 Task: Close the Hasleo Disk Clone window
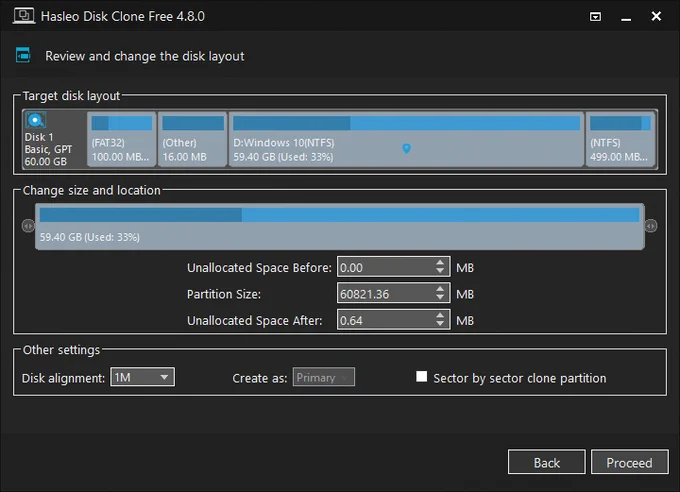click(656, 16)
